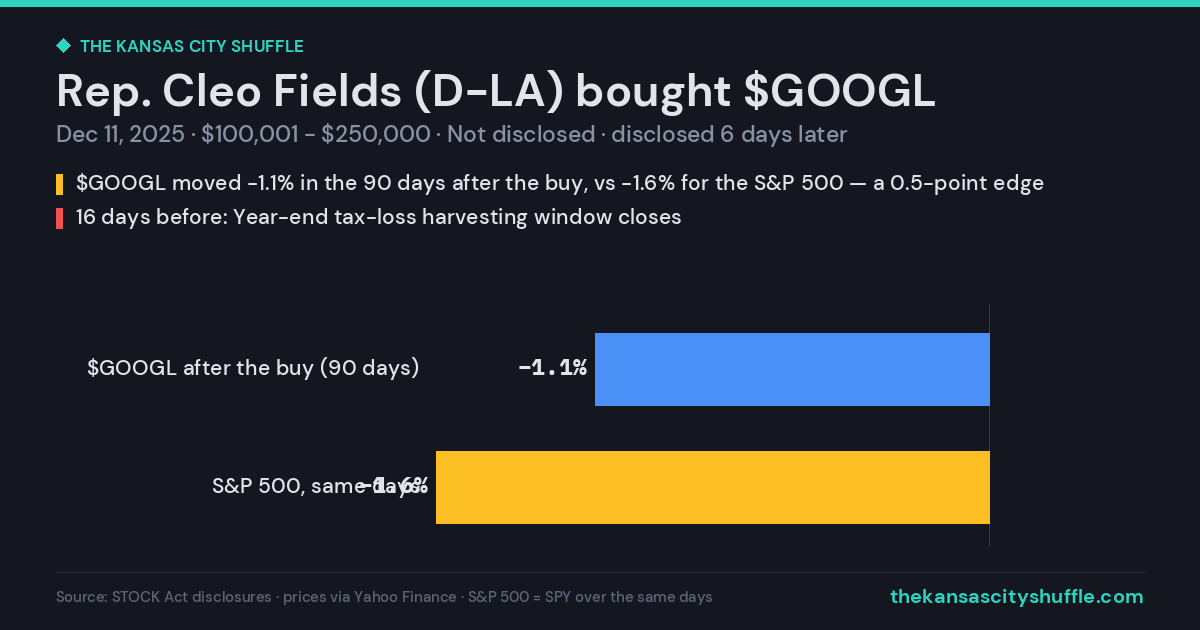
Task: Open thekansascityshuffle.com link in footer
Action: [1017, 597]
